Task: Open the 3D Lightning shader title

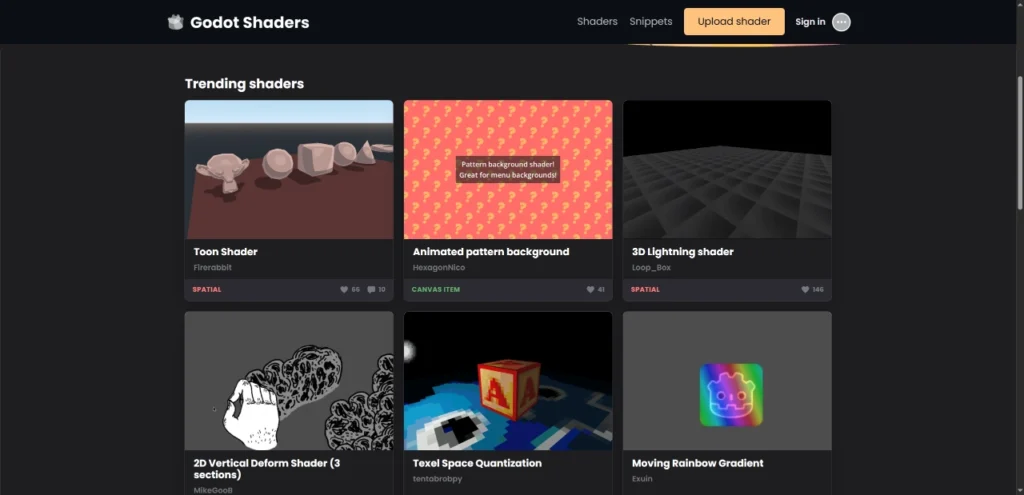Action: coord(682,251)
